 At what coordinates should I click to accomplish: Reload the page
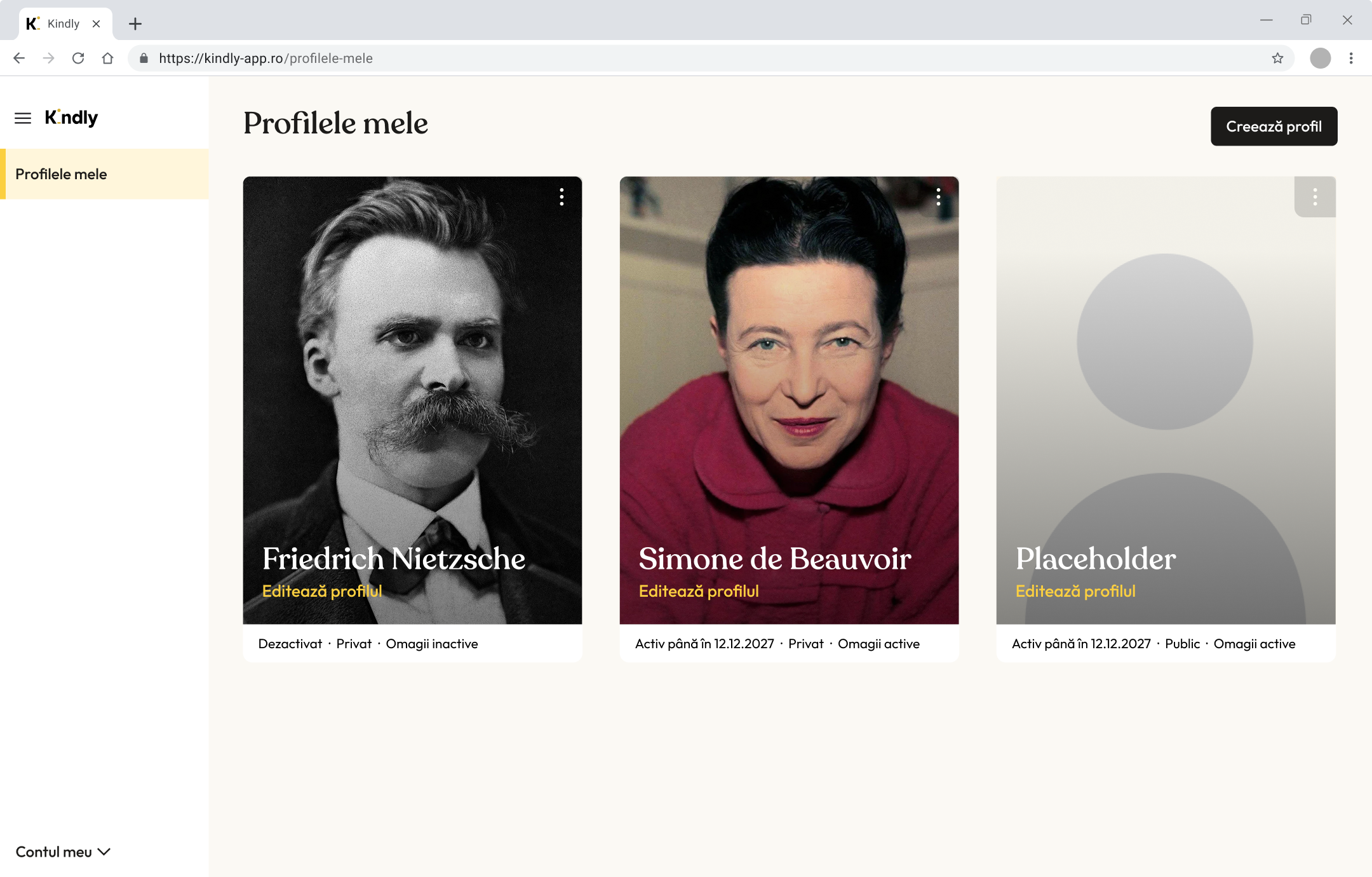[x=78, y=58]
